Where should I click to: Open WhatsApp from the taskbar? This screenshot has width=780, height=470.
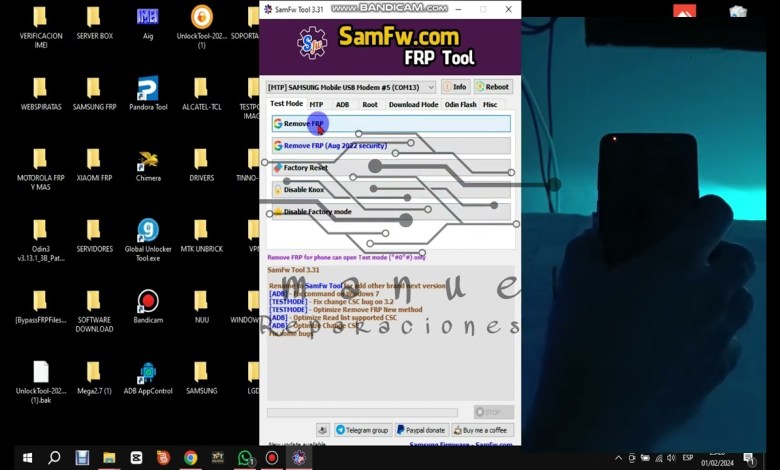point(244,458)
